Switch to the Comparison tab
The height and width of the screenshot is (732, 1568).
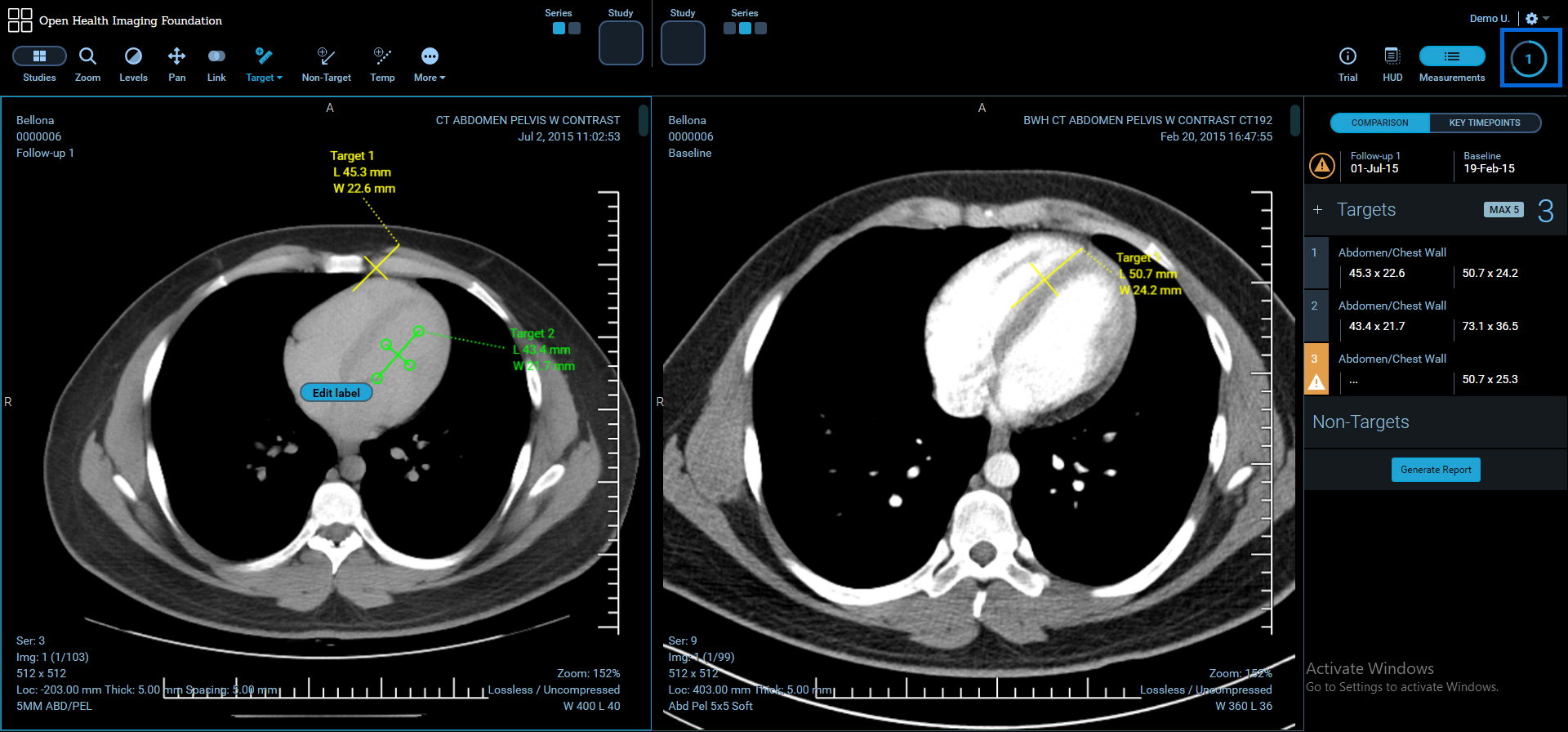(1379, 123)
